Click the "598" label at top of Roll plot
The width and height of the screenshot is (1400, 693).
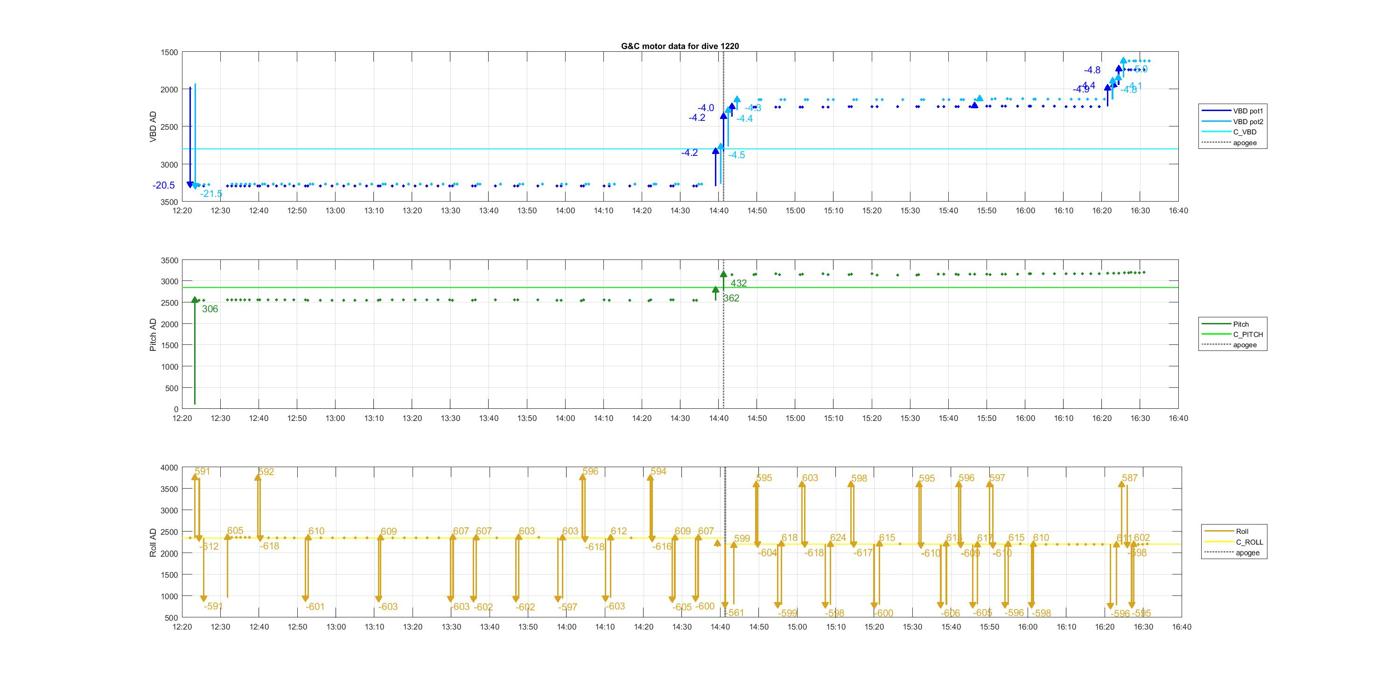tap(860, 478)
